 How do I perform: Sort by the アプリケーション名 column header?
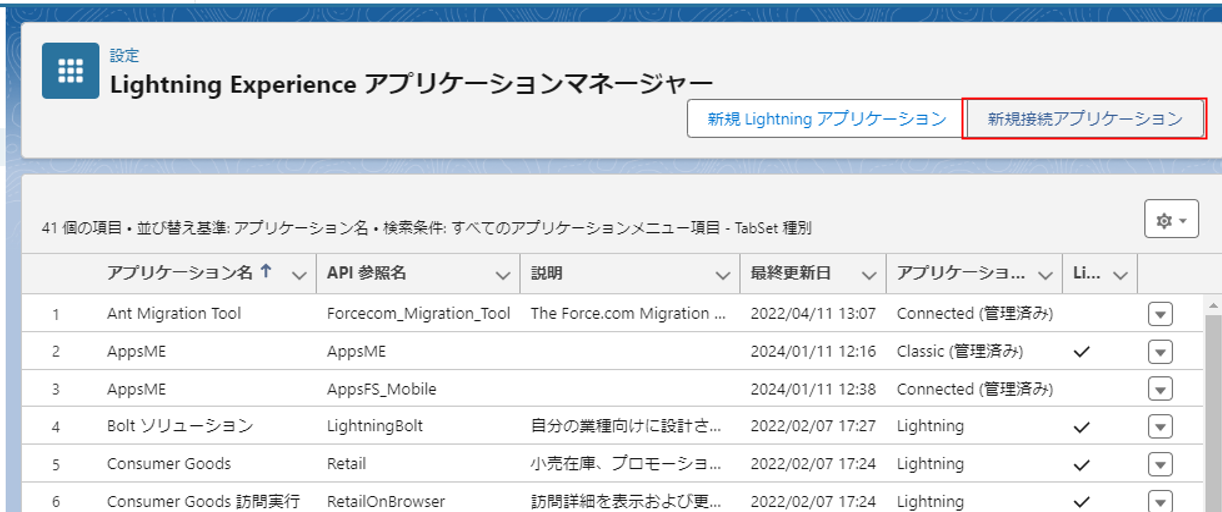180,273
